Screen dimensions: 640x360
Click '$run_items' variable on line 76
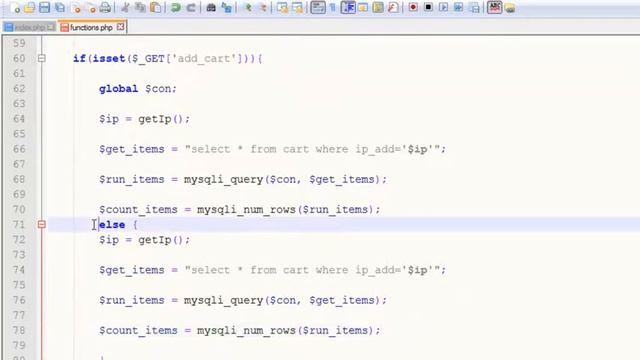[131, 300]
